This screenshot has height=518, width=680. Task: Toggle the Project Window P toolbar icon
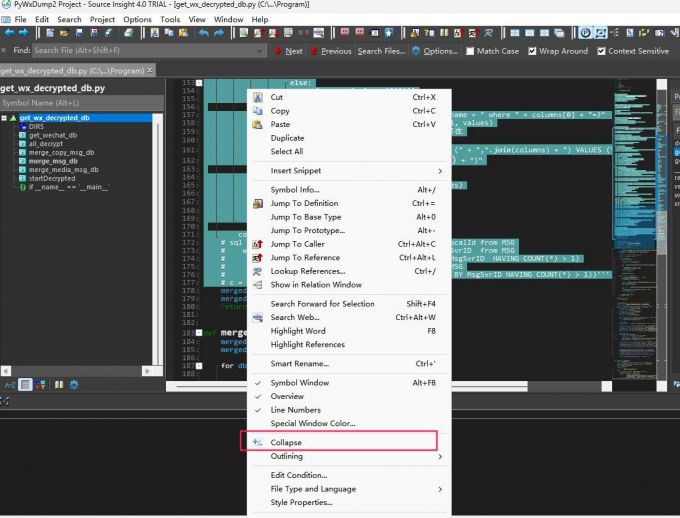[585, 33]
